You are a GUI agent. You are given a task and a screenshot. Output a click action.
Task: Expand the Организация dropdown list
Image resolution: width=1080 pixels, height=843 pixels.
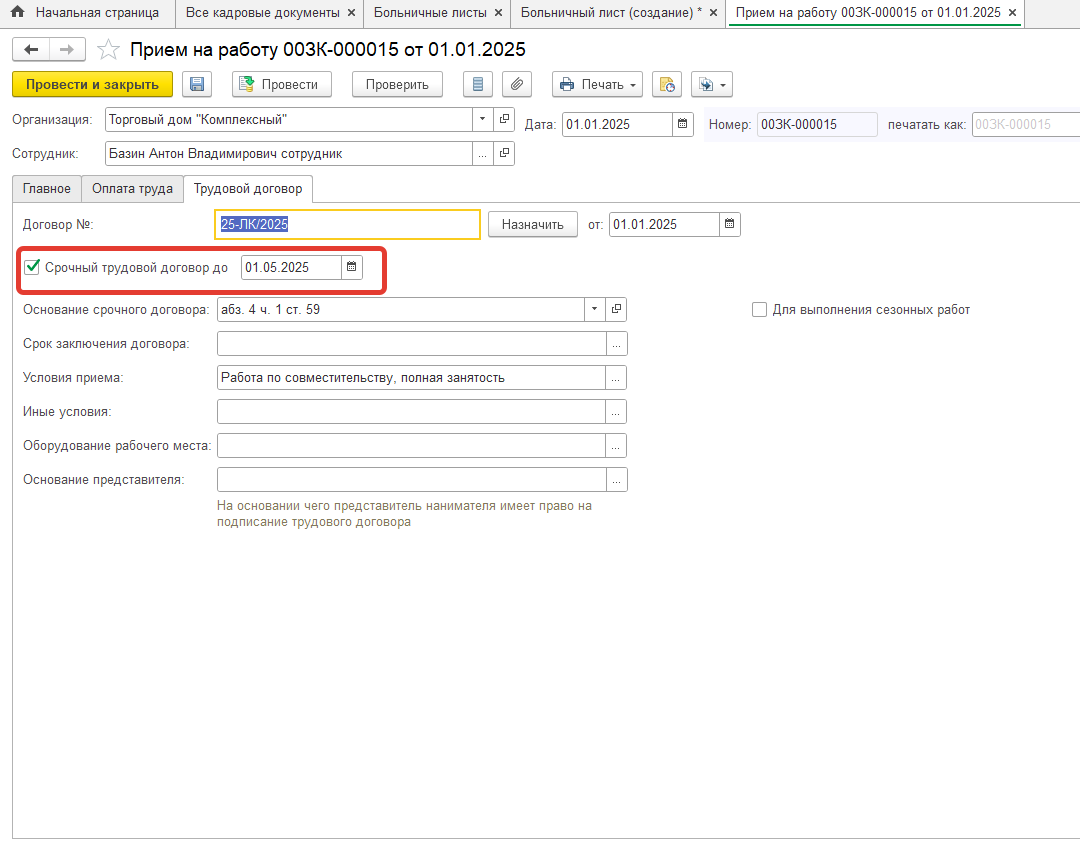click(x=483, y=119)
